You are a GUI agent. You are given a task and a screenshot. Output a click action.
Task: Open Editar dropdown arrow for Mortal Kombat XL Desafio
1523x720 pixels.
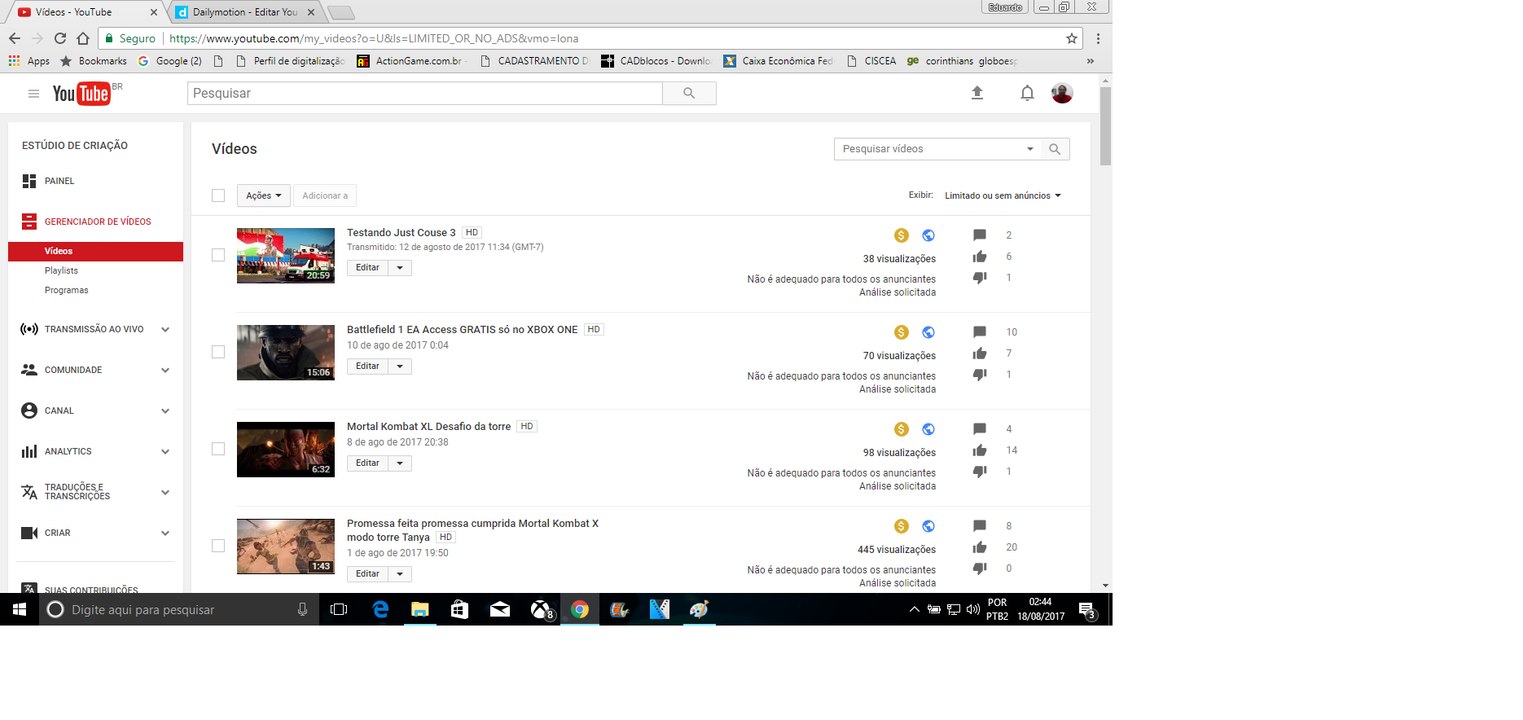coord(400,463)
